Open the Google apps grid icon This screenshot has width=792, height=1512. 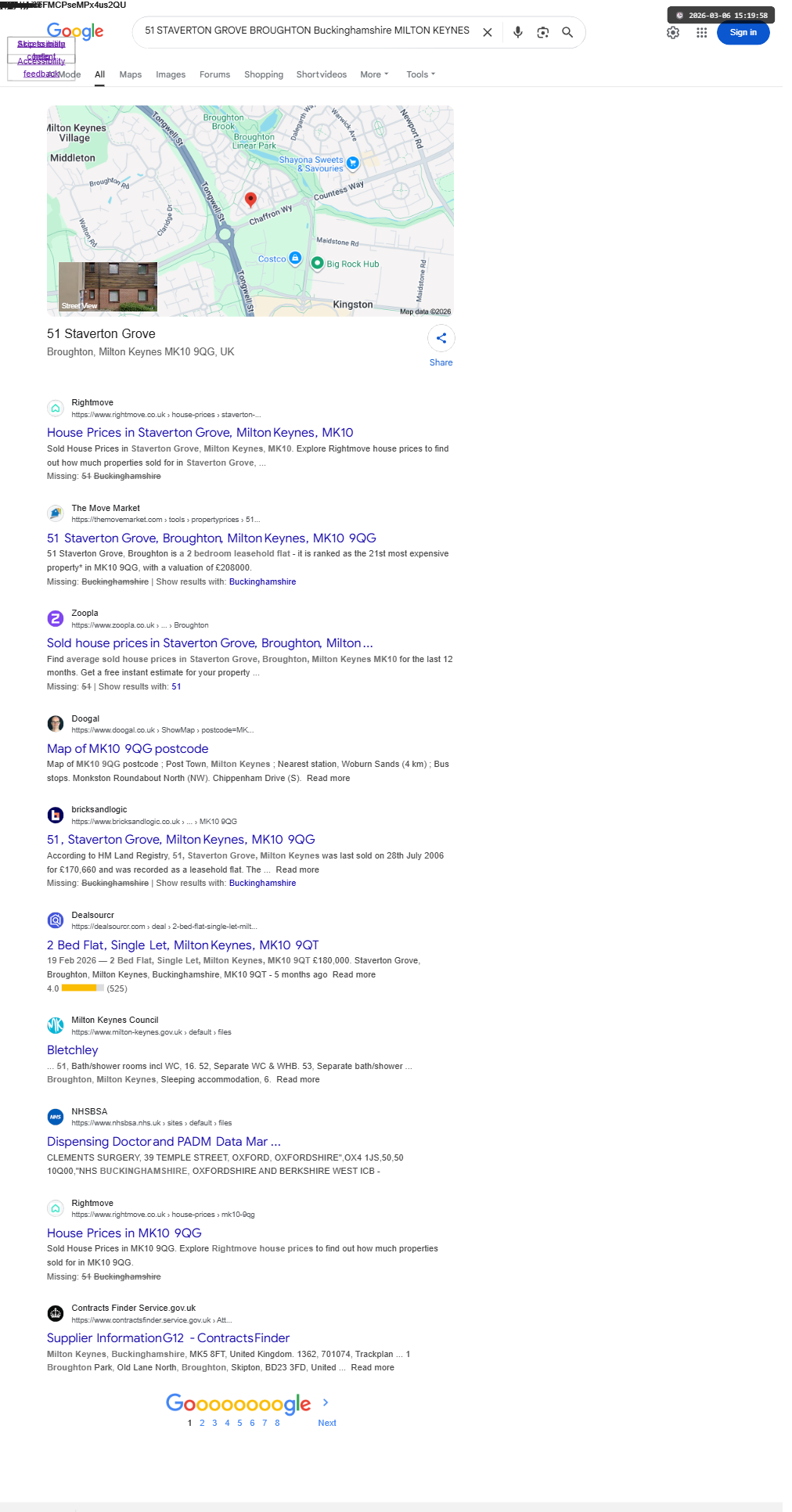(x=702, y=33)
